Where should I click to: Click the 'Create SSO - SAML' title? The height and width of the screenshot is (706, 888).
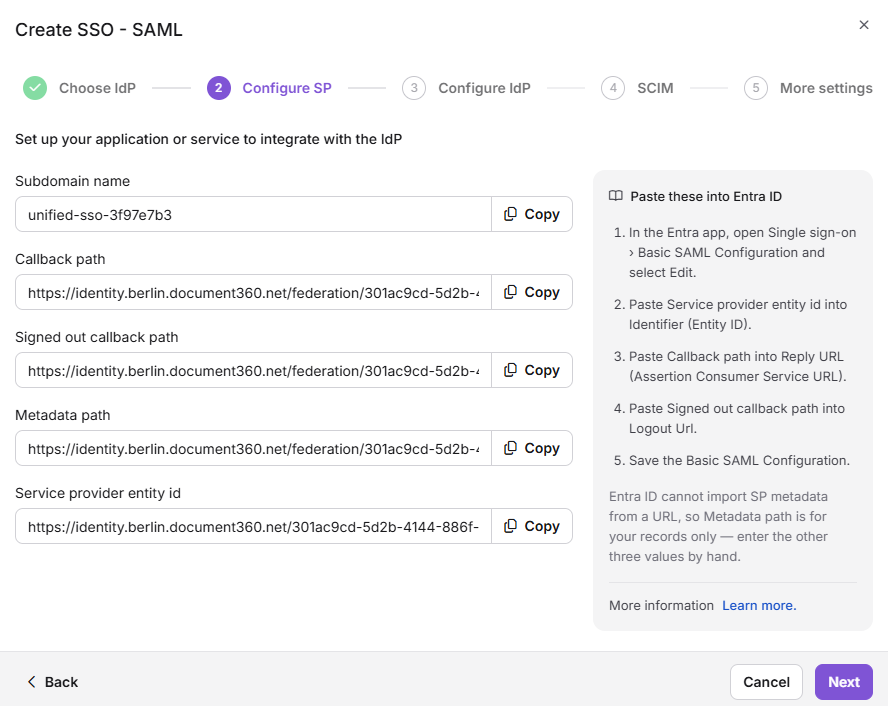[x=99, y=29]
